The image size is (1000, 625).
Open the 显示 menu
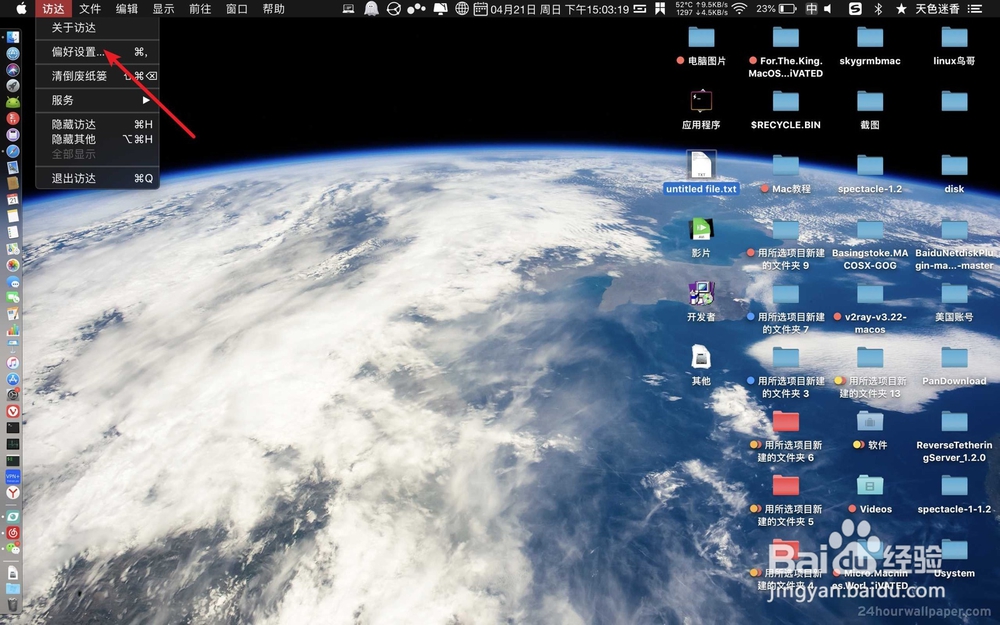click(x=163, y=9)
